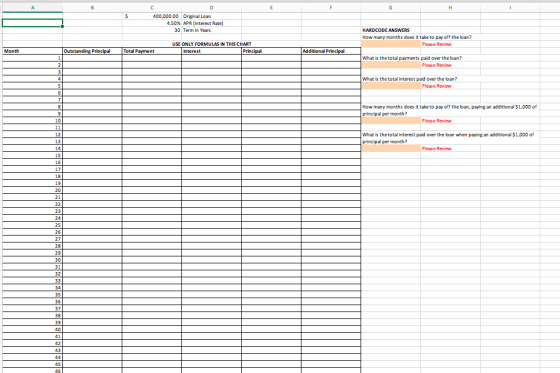The width and height of the screenshot is (560, 373).
Task: Click the orange answer cell for total interest
Action: [390, 86]
